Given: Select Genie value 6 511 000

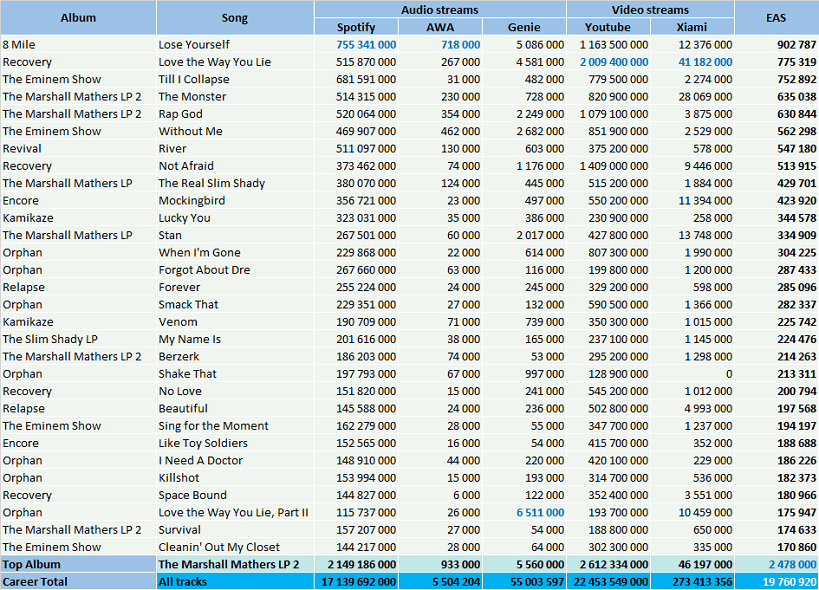Looking at the screenshot, I should click(524, 512).
